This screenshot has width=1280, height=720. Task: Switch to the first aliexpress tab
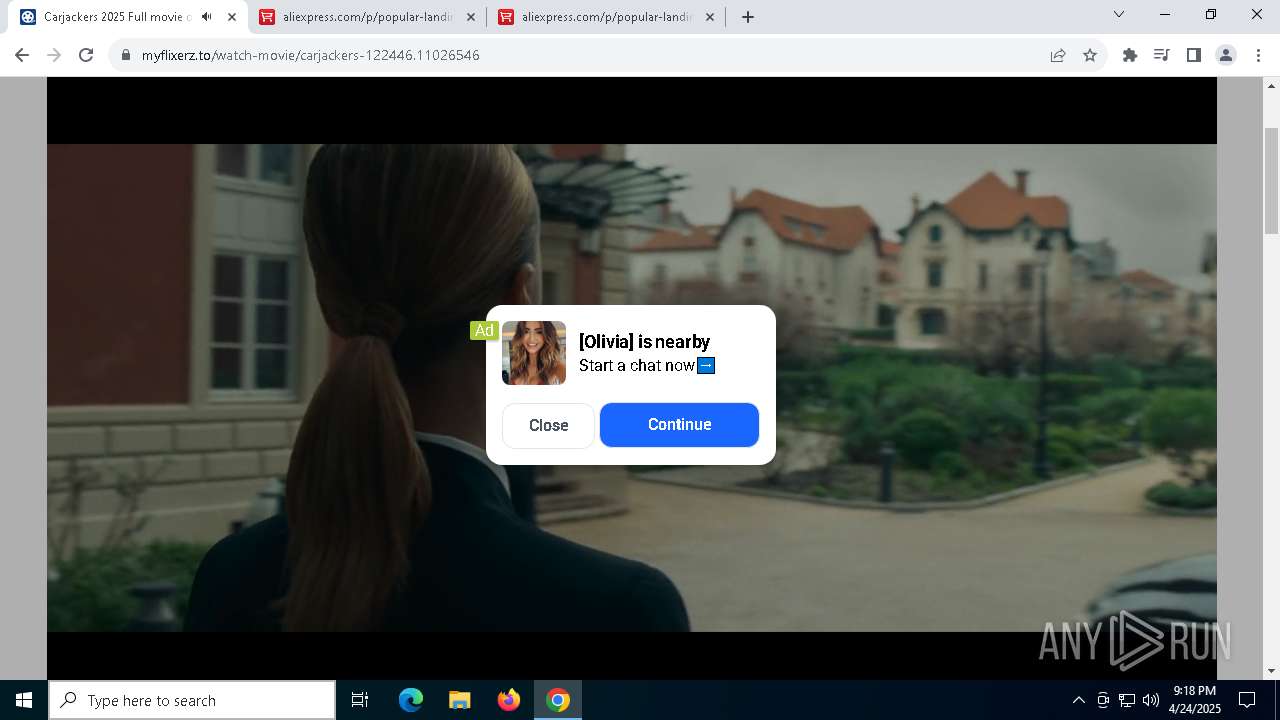[367, 17]
